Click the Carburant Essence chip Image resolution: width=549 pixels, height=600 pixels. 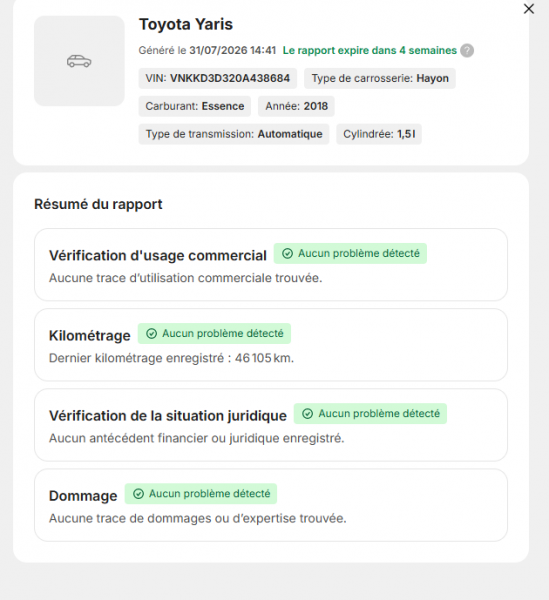(x=195, y=106)
